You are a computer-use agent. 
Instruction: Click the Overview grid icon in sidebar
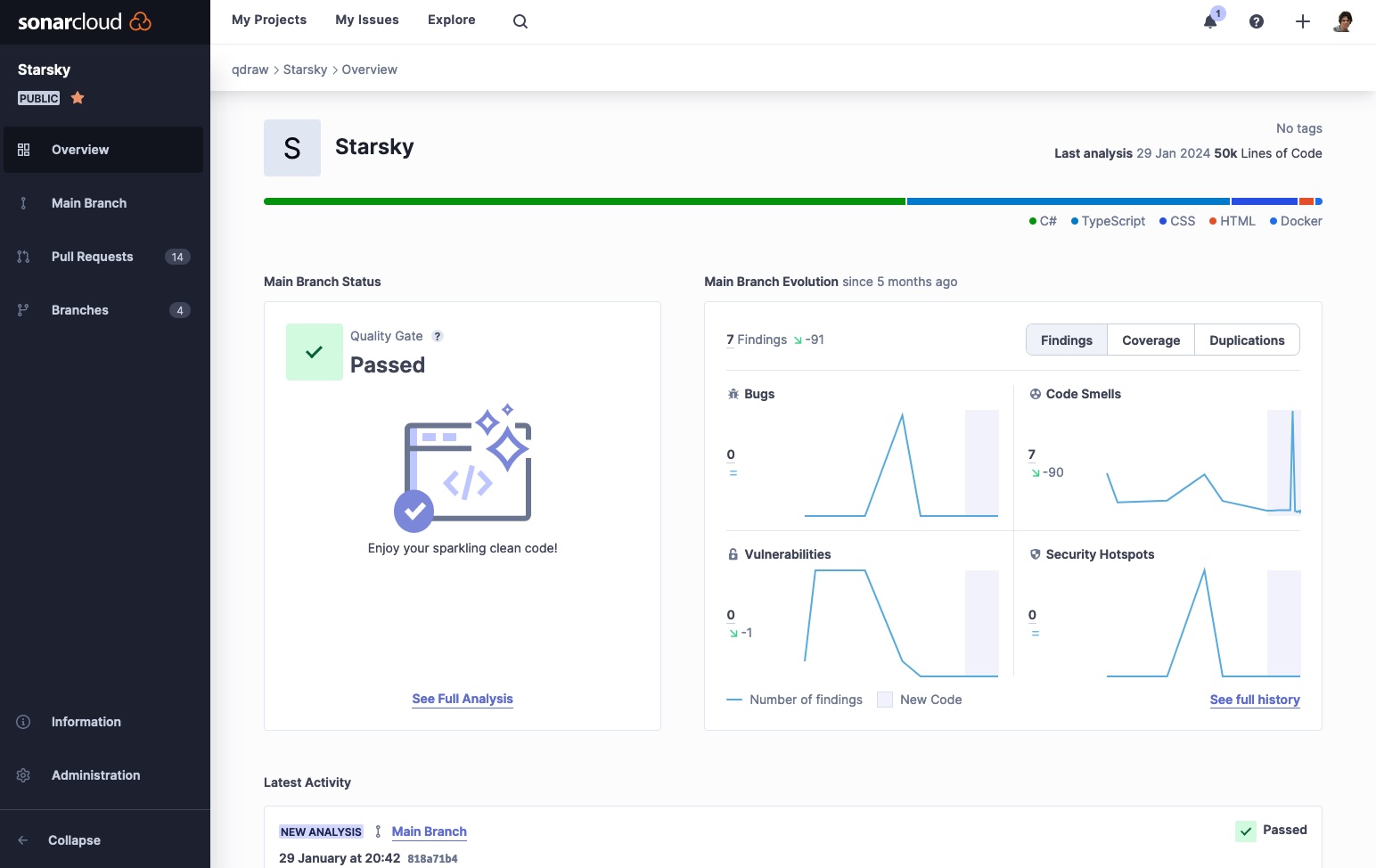click(x=24, y=150)
